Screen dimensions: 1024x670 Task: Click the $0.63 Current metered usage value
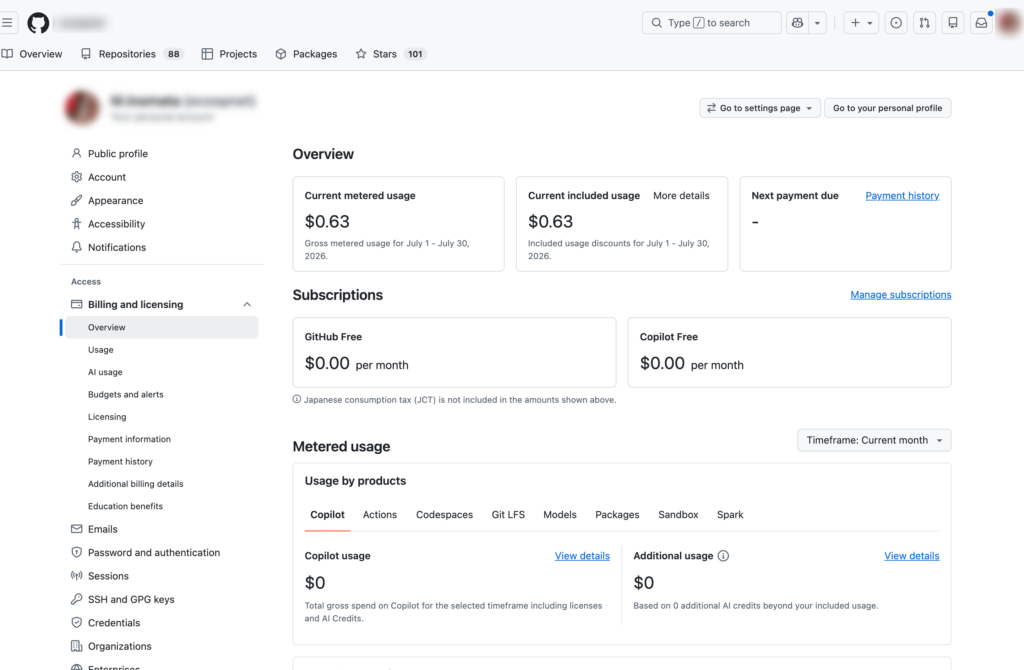pyautogui.click(x=327, y=222)
